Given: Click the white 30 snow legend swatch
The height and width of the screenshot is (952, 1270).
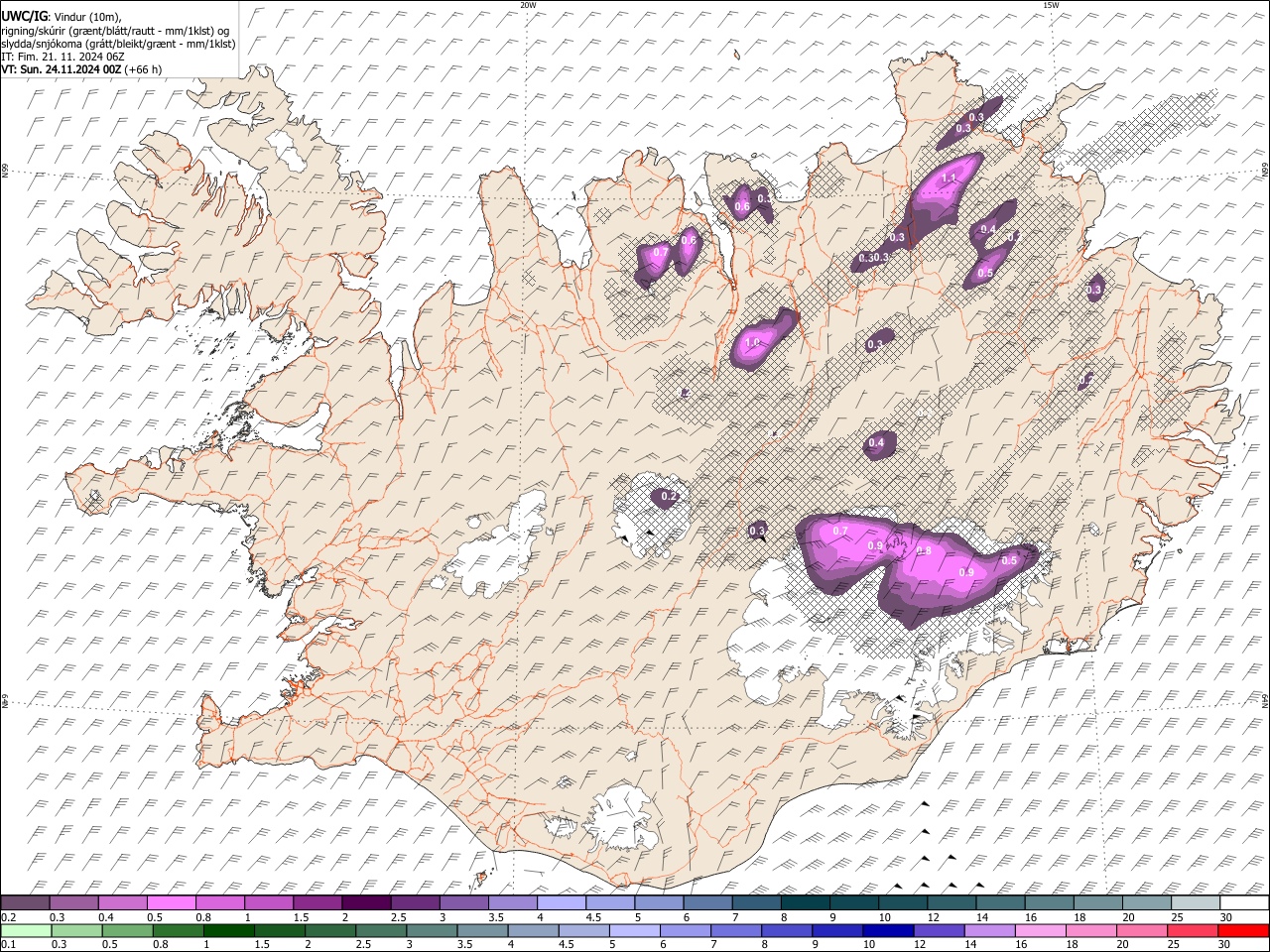Looking at the screenshot, I should (1244, 903).
